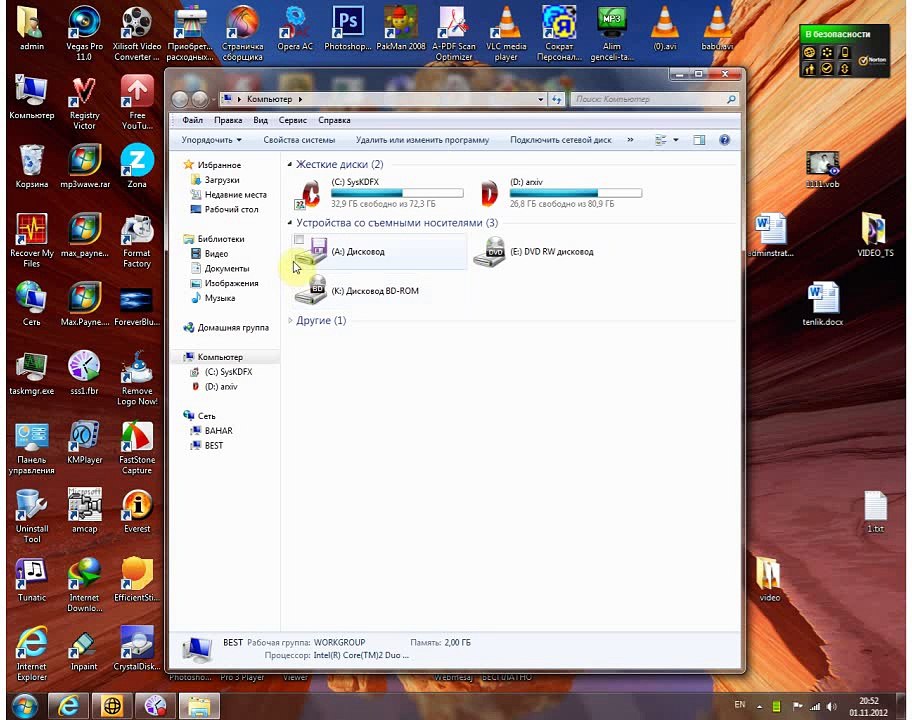Open Tunatic desktop shortcut
Viewport: 912px width, 720px height.
[x=31, y=579]
